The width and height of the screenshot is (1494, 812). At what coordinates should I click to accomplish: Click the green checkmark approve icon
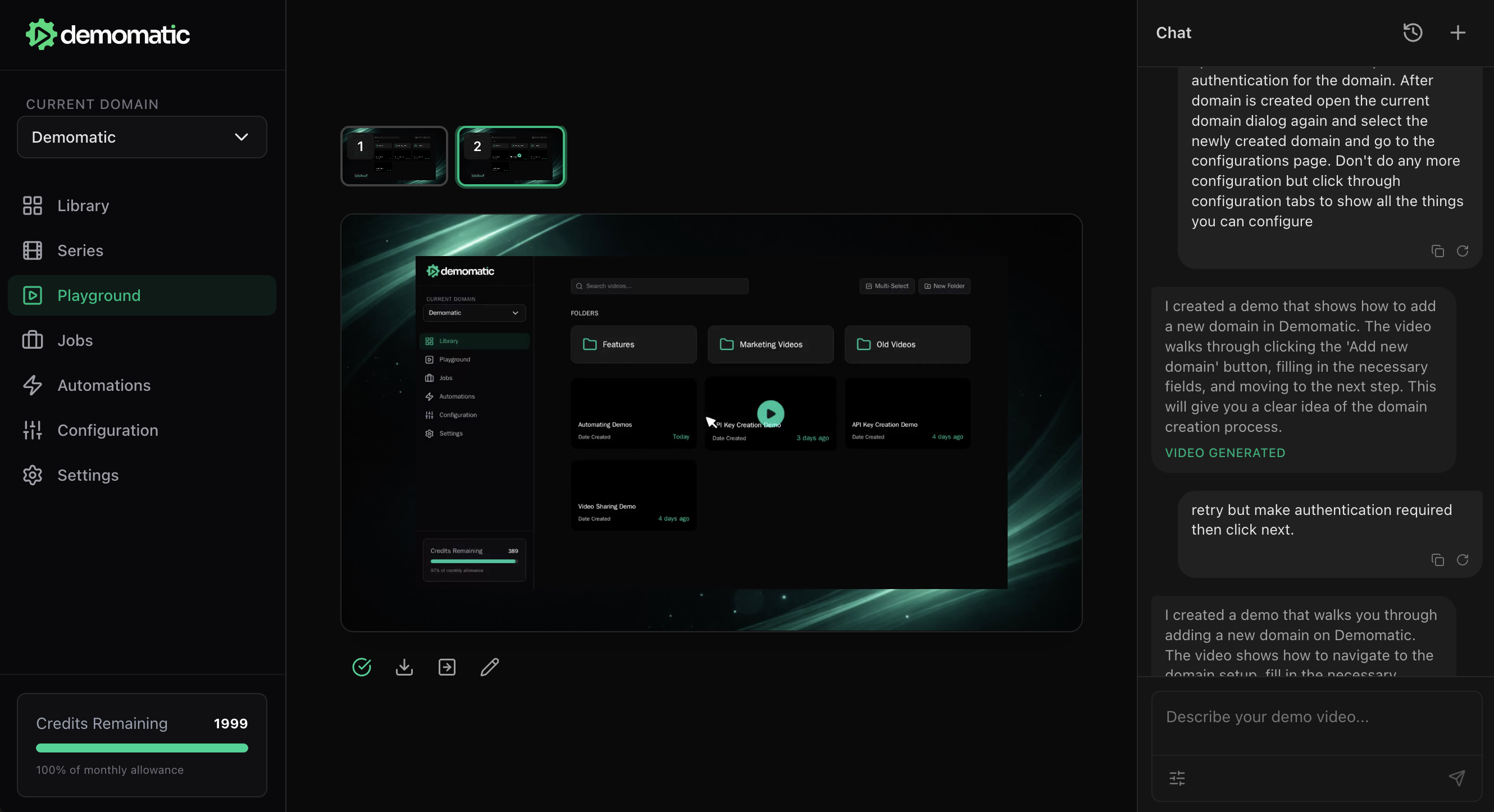click(361, 667)
